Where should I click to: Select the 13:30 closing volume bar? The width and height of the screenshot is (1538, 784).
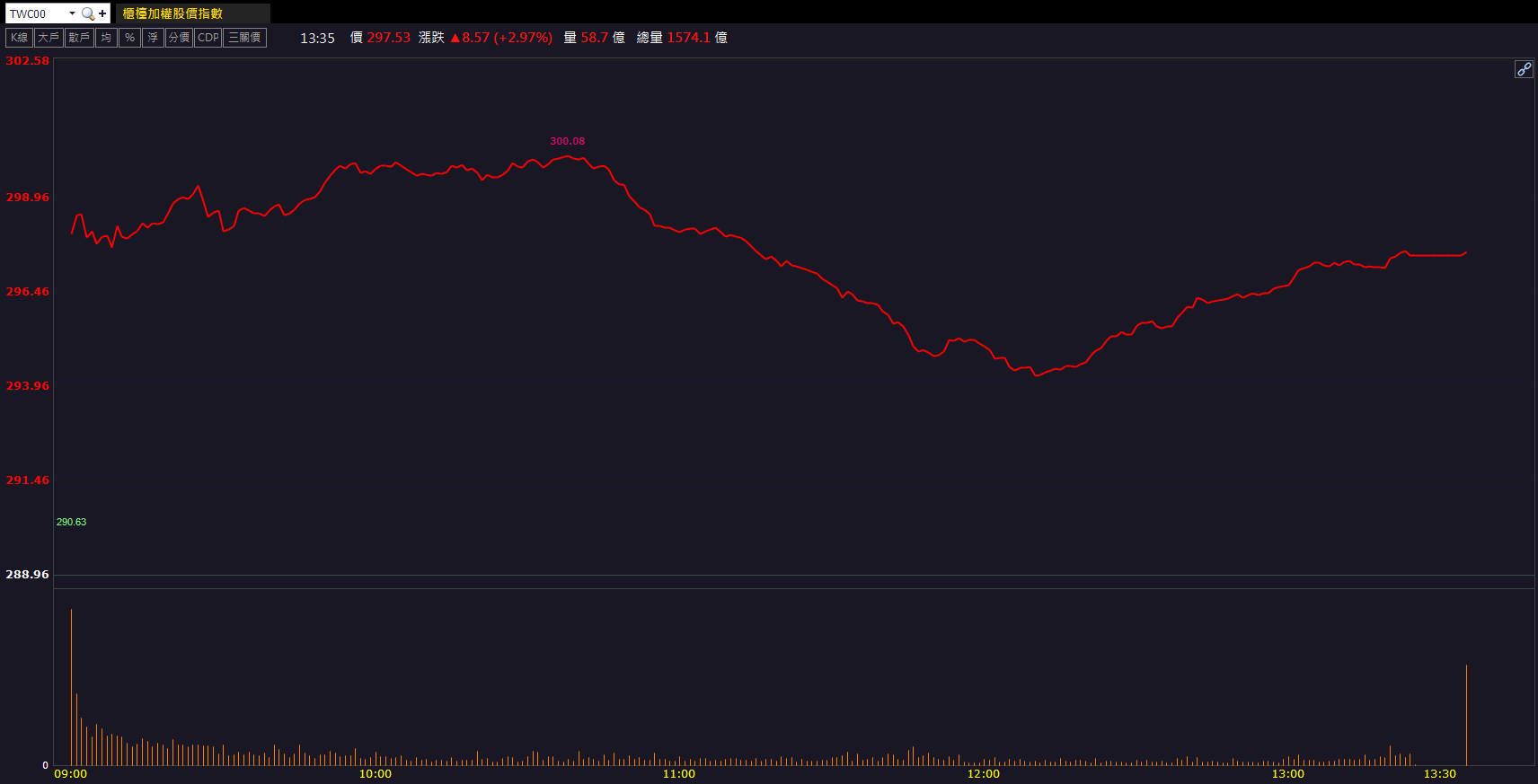[1466, 715]
